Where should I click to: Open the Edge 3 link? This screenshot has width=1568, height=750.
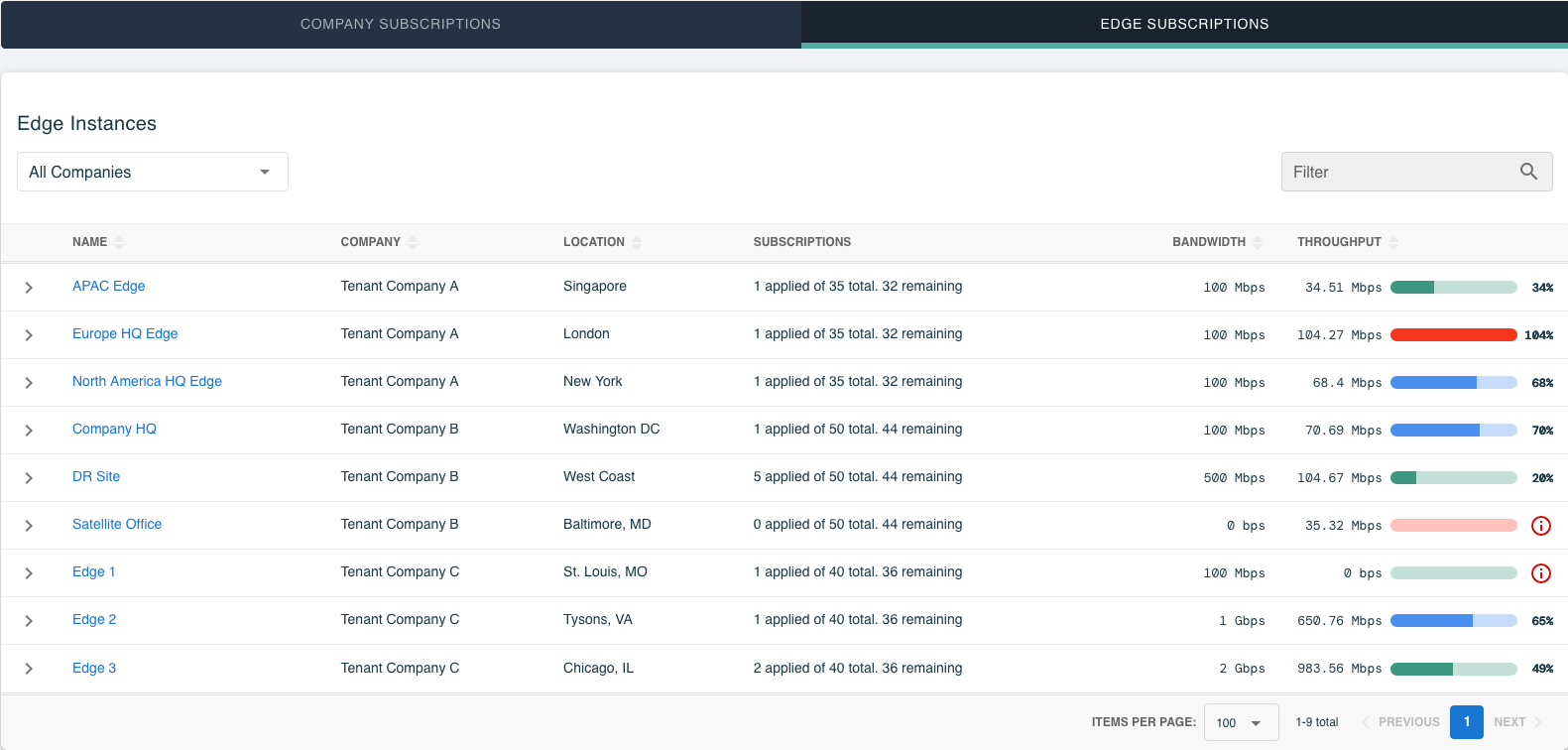tap(94, 668)
